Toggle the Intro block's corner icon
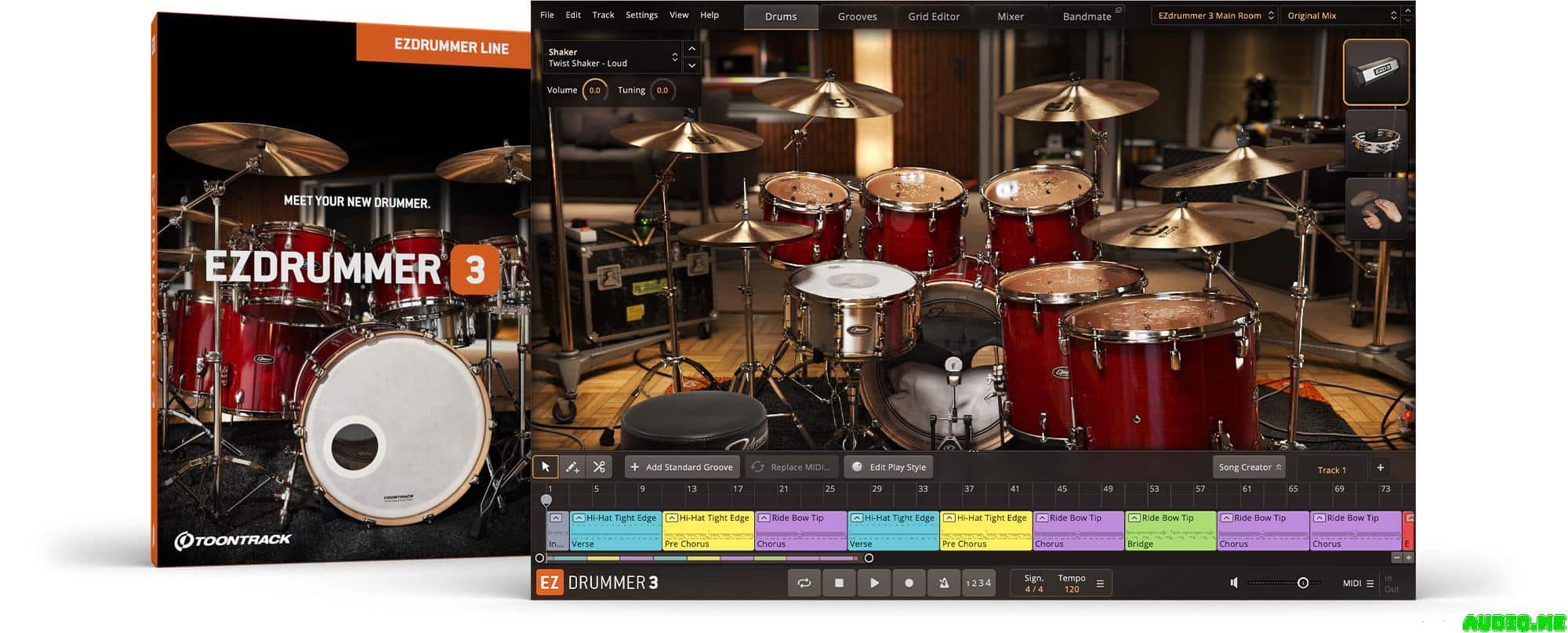1568x633 pixels. [x=555, y=518]
